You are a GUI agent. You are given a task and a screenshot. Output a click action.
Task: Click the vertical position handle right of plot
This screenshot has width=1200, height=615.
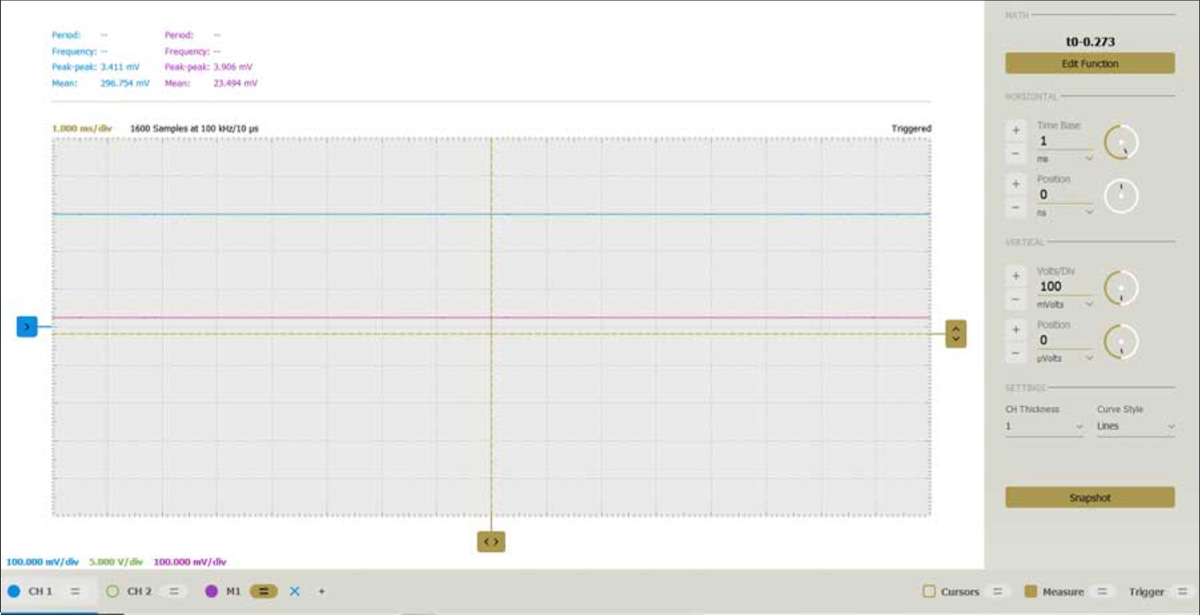956,334
